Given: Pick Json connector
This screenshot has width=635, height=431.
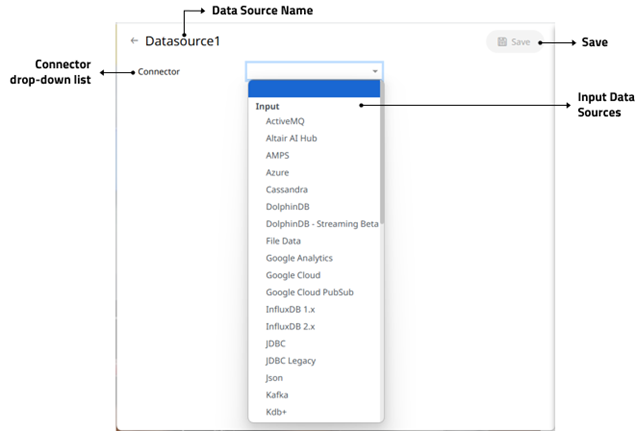Looking at the screenshot, I should click(274, 378).
